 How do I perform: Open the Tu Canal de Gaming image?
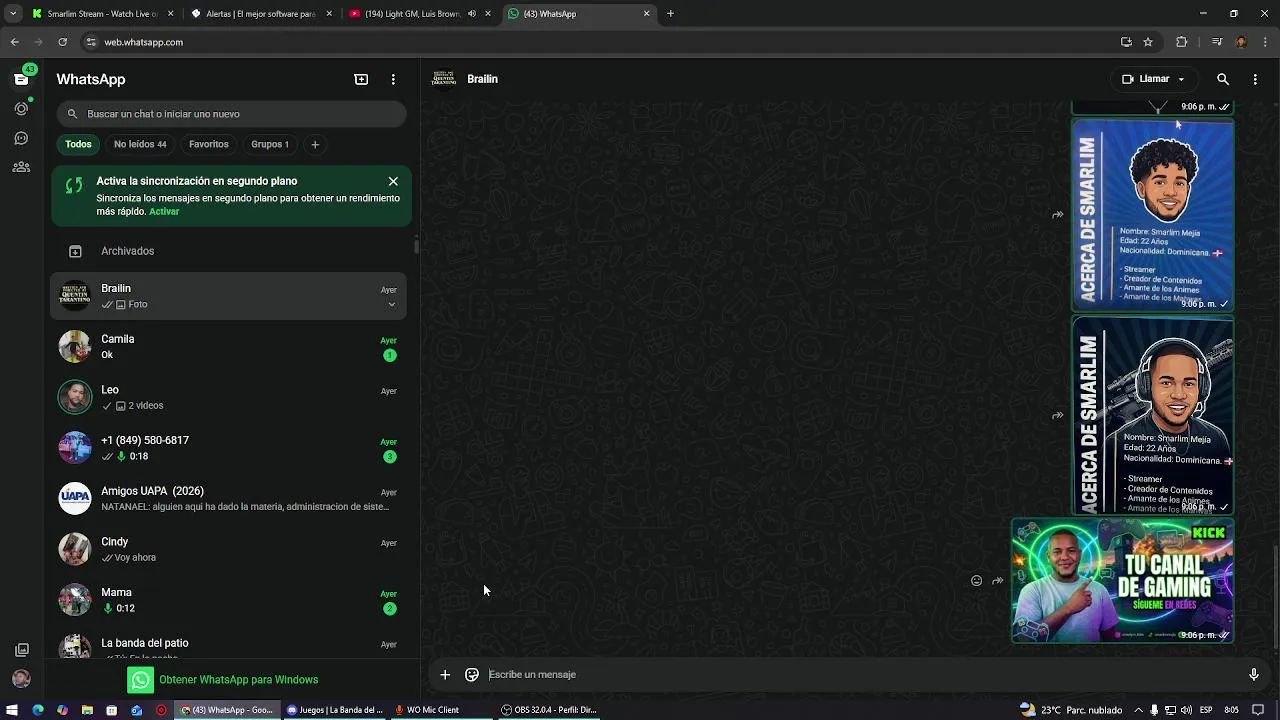(1122, 580)
